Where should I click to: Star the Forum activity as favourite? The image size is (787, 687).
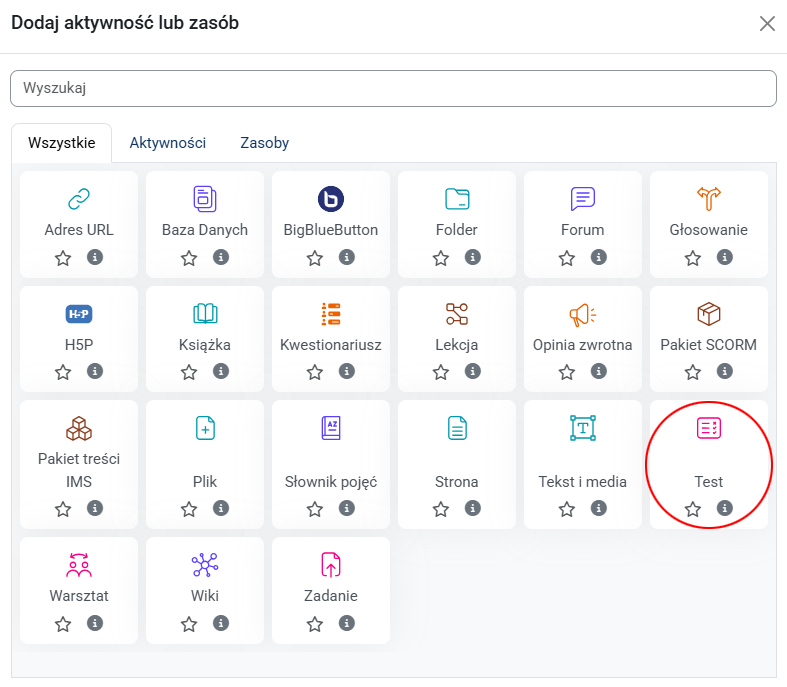pyautogui.click(x=567, y=258)
